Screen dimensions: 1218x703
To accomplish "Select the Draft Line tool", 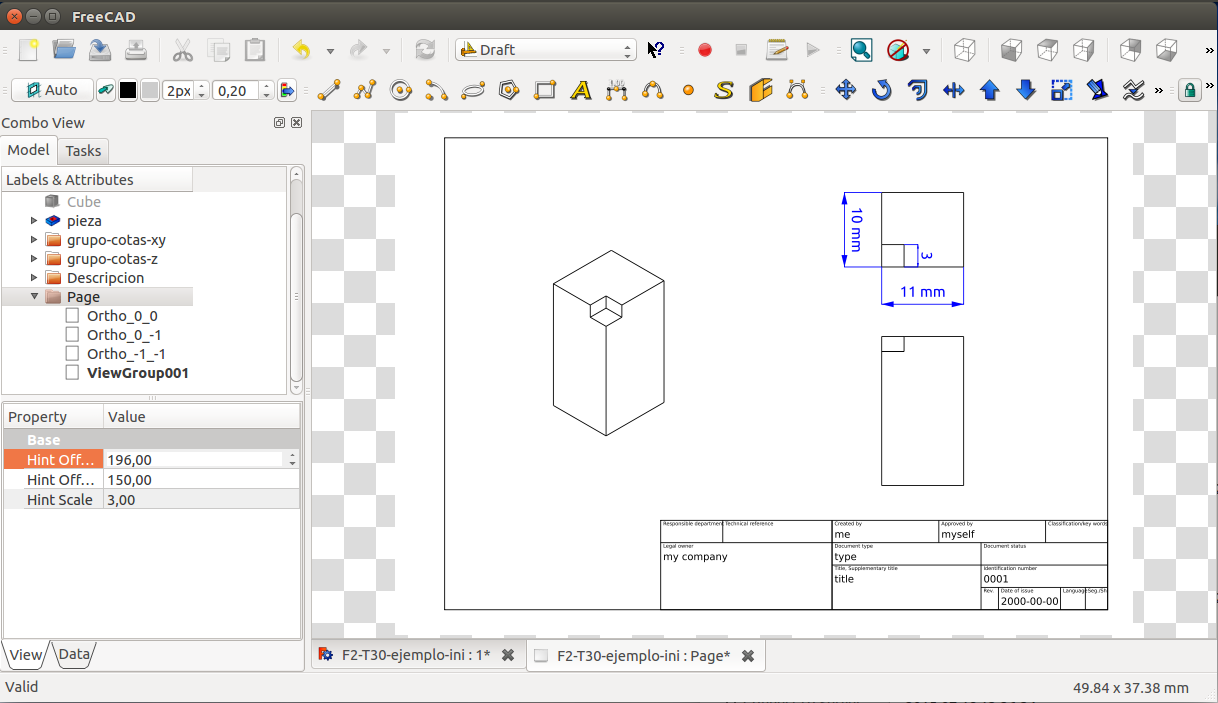I will (329, 91).
